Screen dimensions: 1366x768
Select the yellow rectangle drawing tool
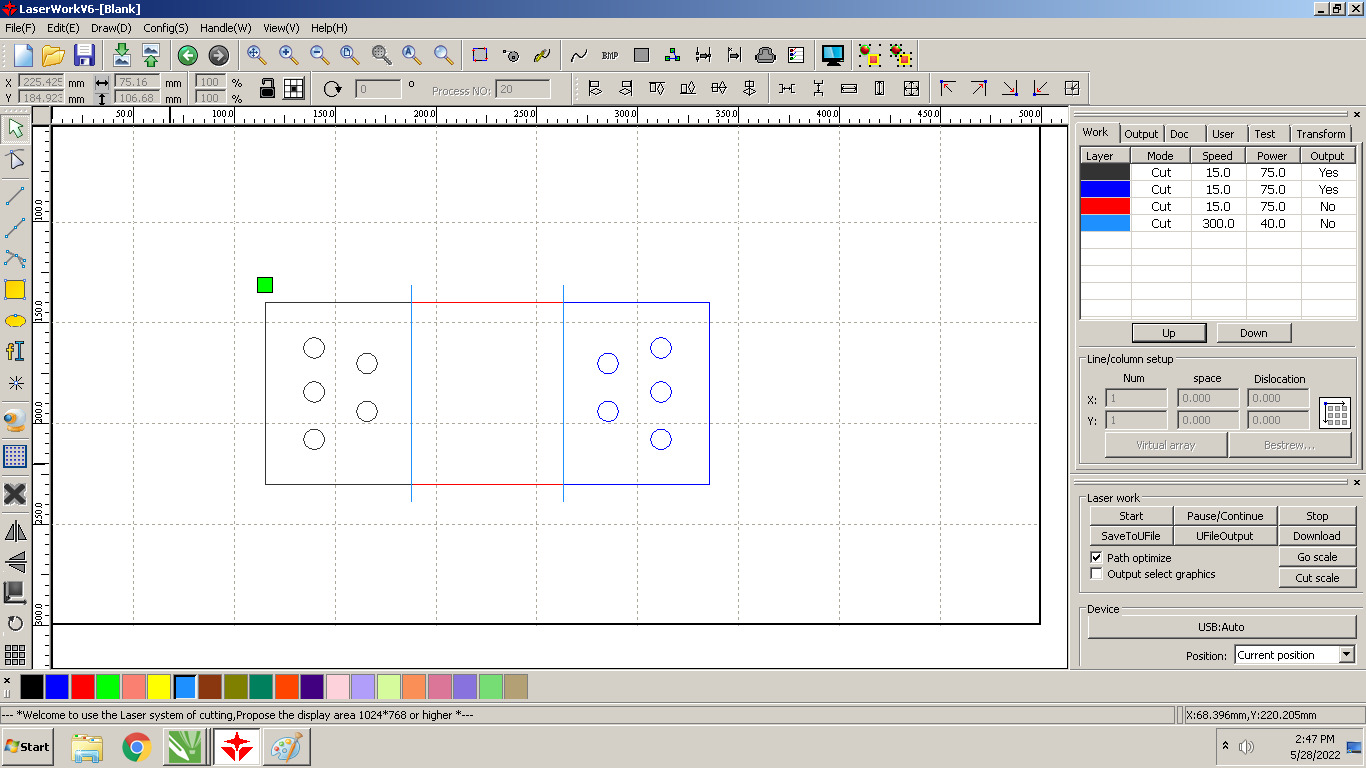(x=15, y=290)
